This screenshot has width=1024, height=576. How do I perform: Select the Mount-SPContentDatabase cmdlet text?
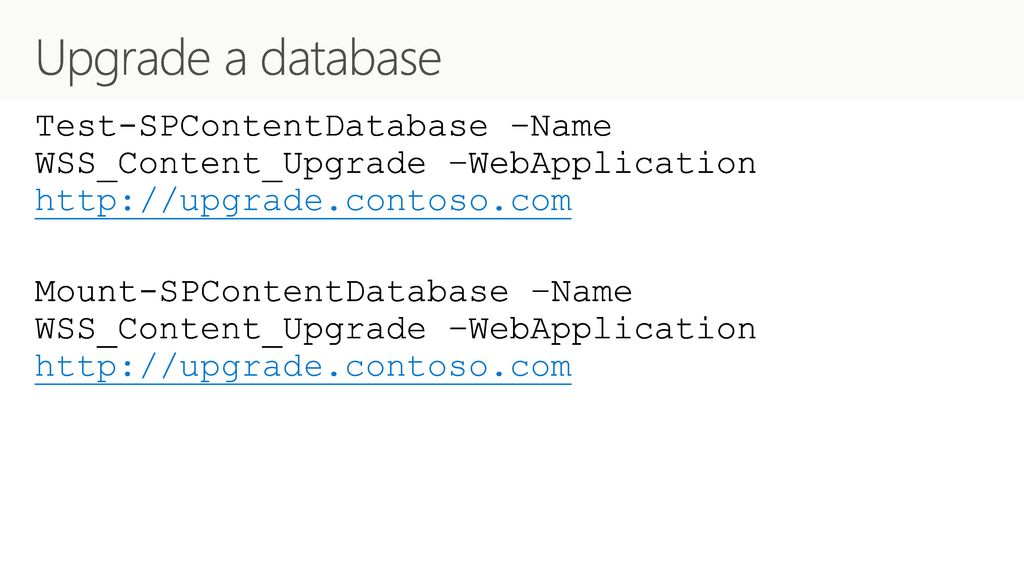pos(272,292)
